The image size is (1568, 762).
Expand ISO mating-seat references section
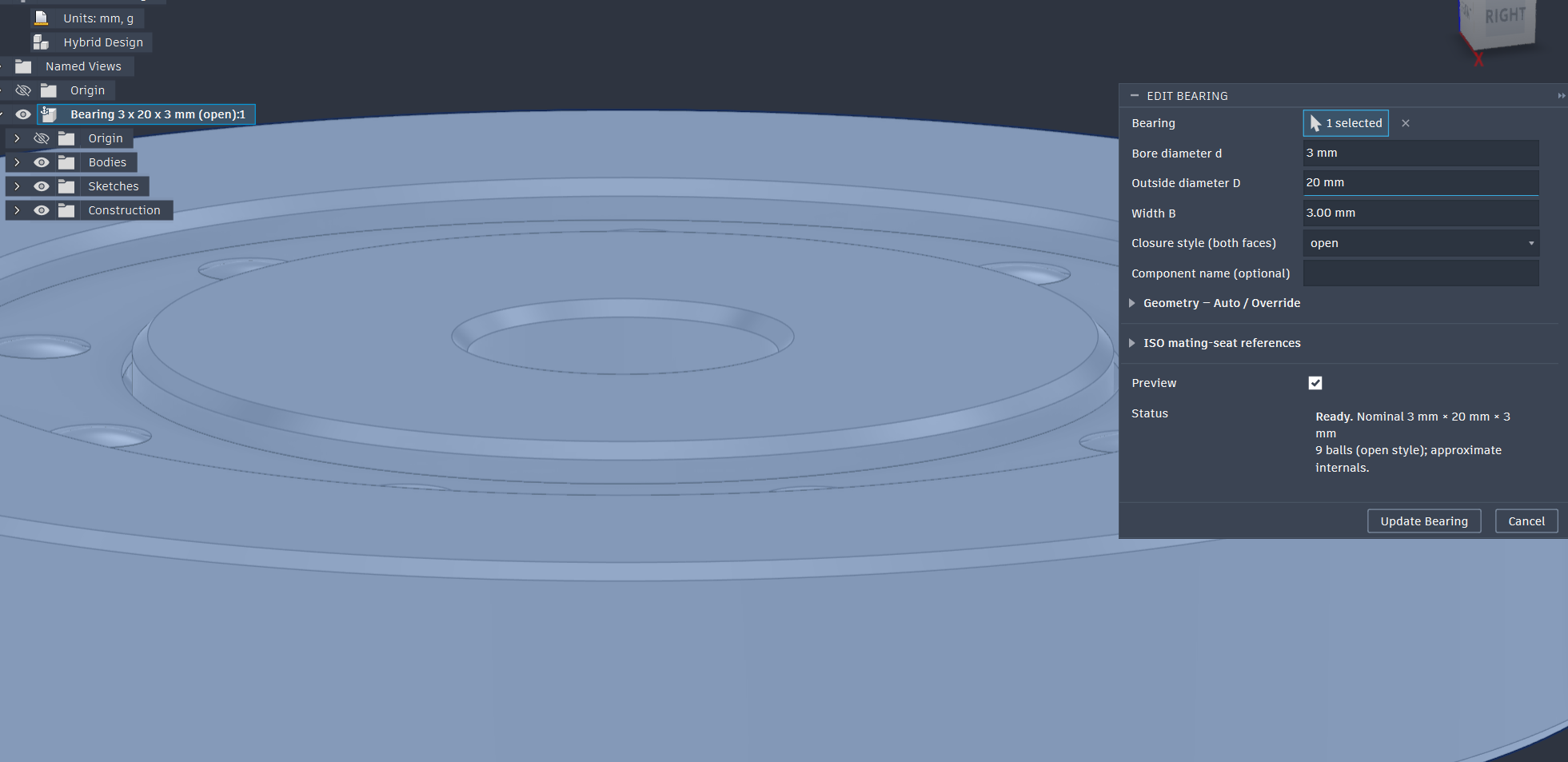(1132, 343)
